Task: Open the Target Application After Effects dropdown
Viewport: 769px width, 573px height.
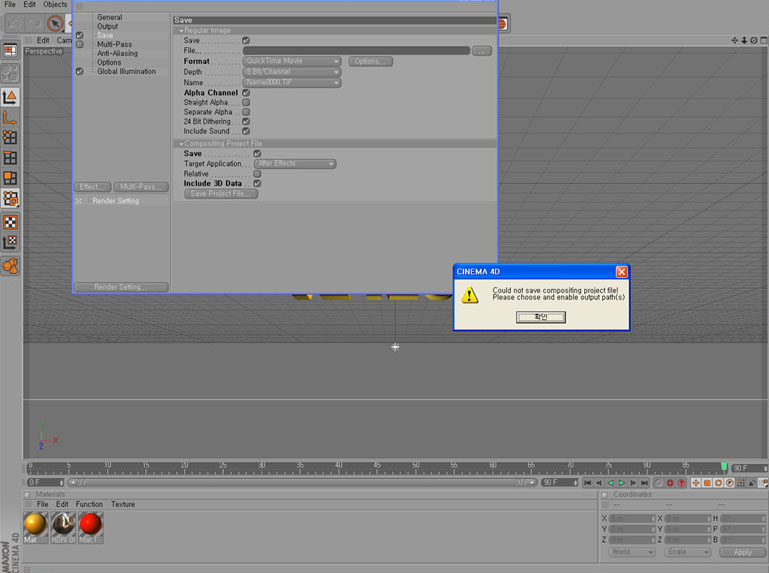Action: click(x=295, y=163)
